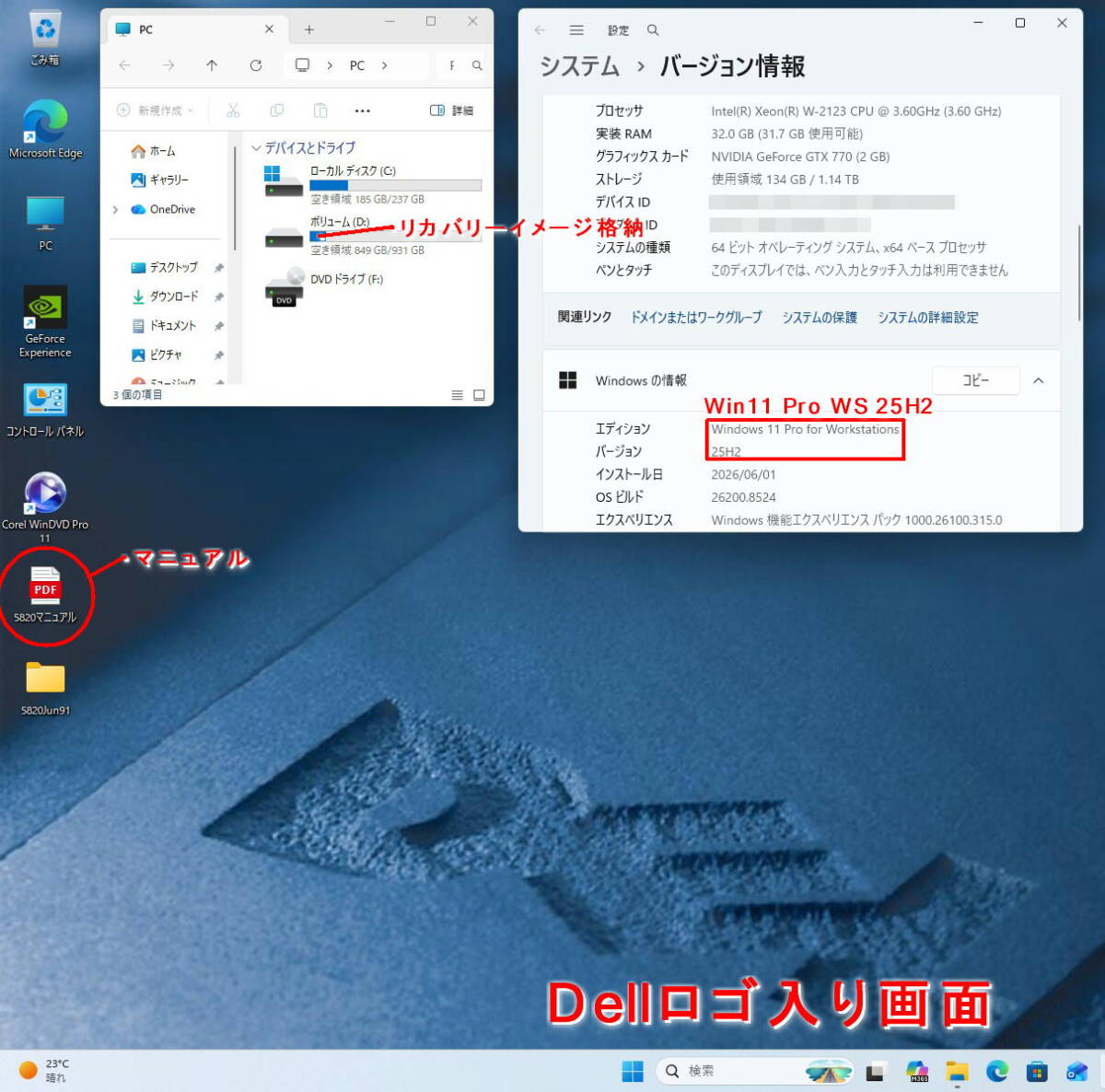Open ドメインまたはワークグループ link
The height and width of the screenshot is (1092, 1105).
click(696, 318)
